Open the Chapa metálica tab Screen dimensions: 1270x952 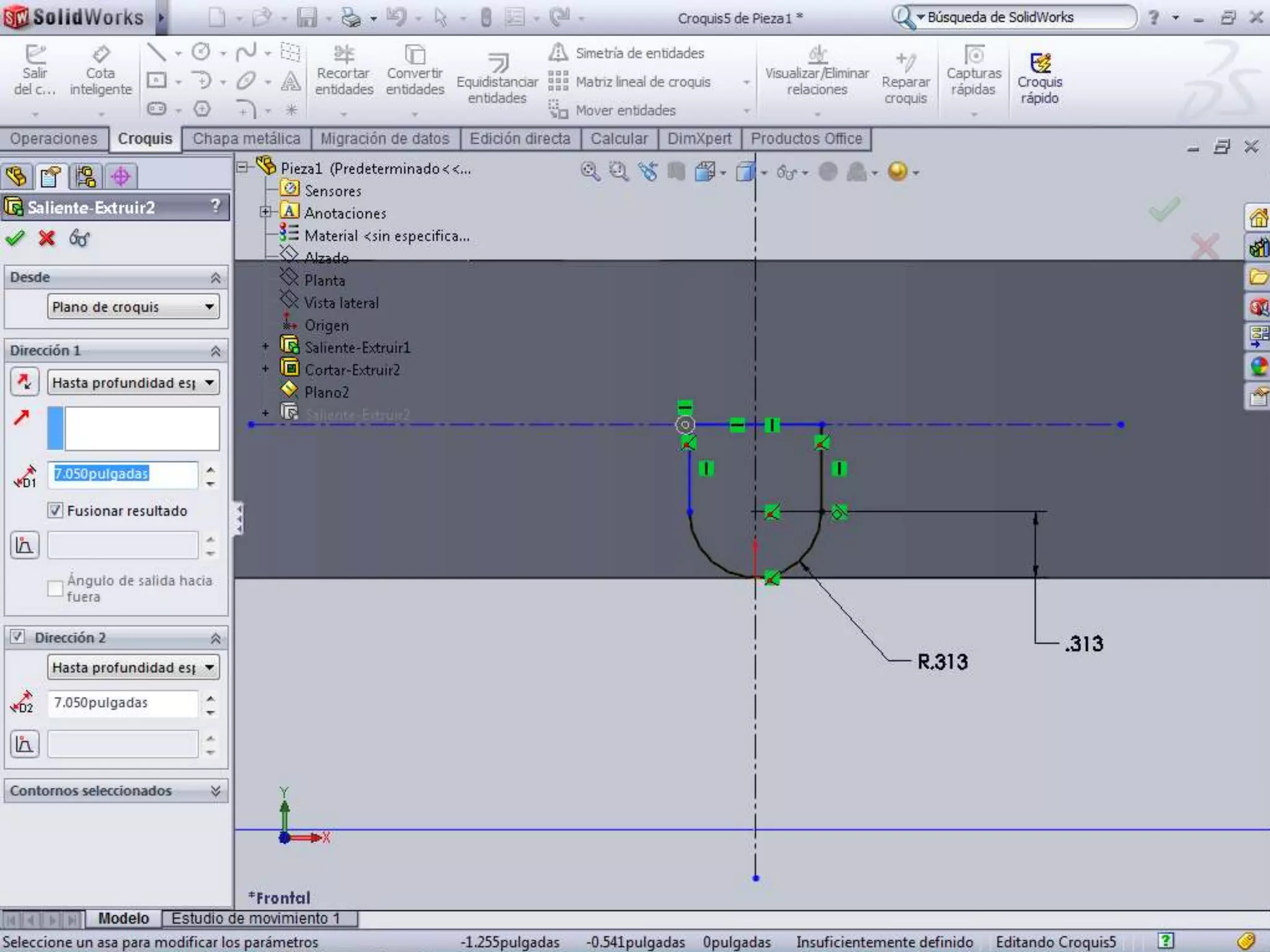(x=246, y=139)
